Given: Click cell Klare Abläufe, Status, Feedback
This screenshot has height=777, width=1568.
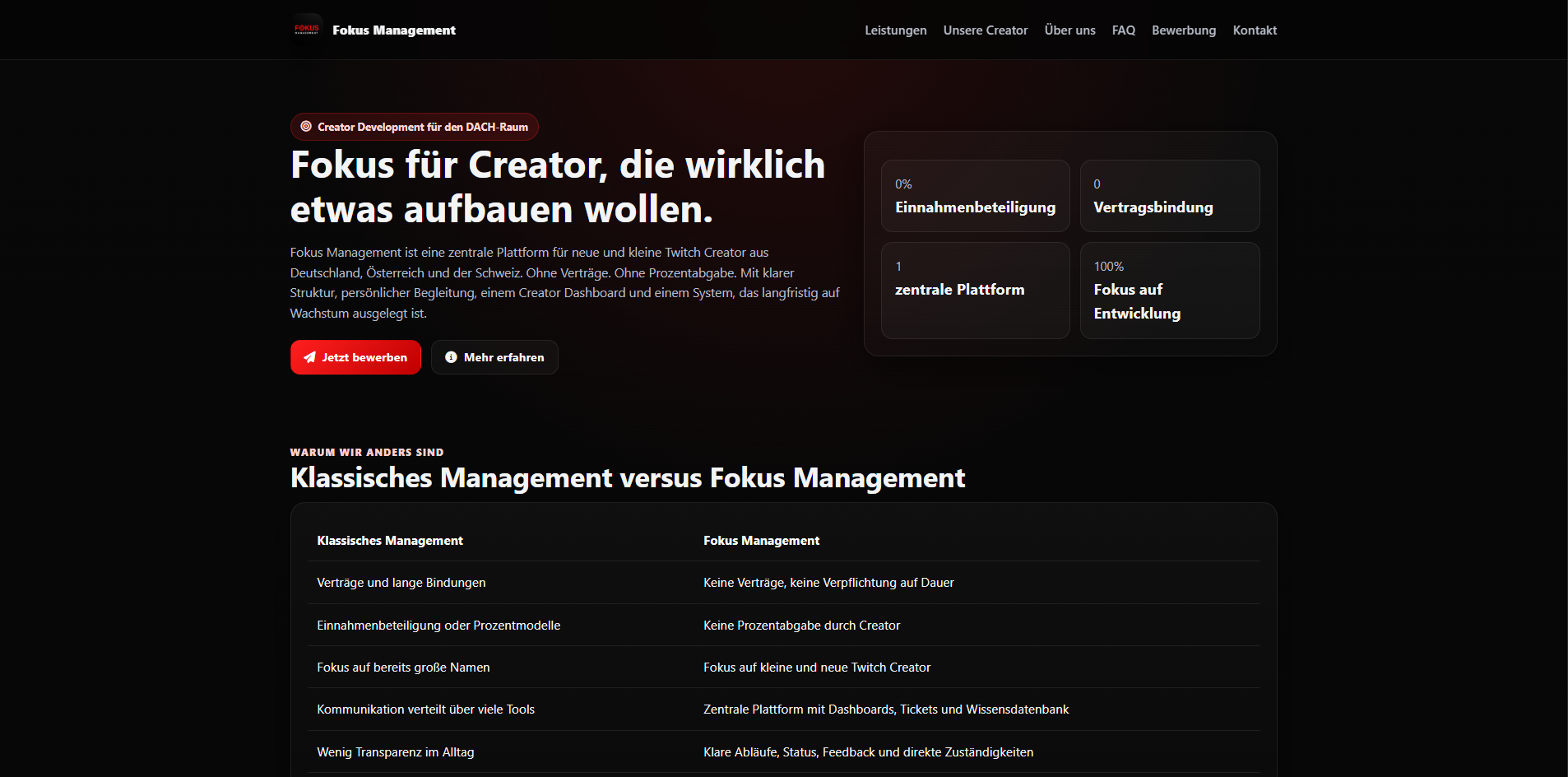Looking at the screenshot, I should [868, 752].
